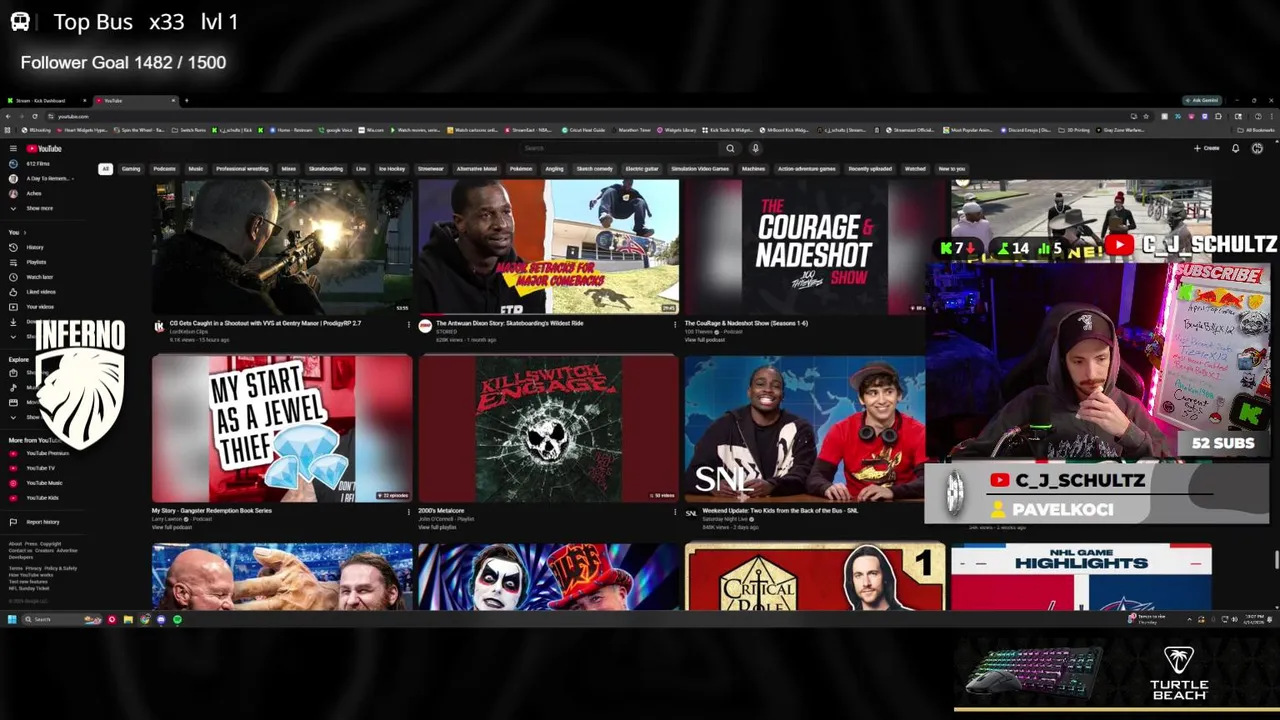Viewport: 1280px width, 720px height.
Task: Select the Recently uploaded filter chip
Action: (x=870, y=168)
